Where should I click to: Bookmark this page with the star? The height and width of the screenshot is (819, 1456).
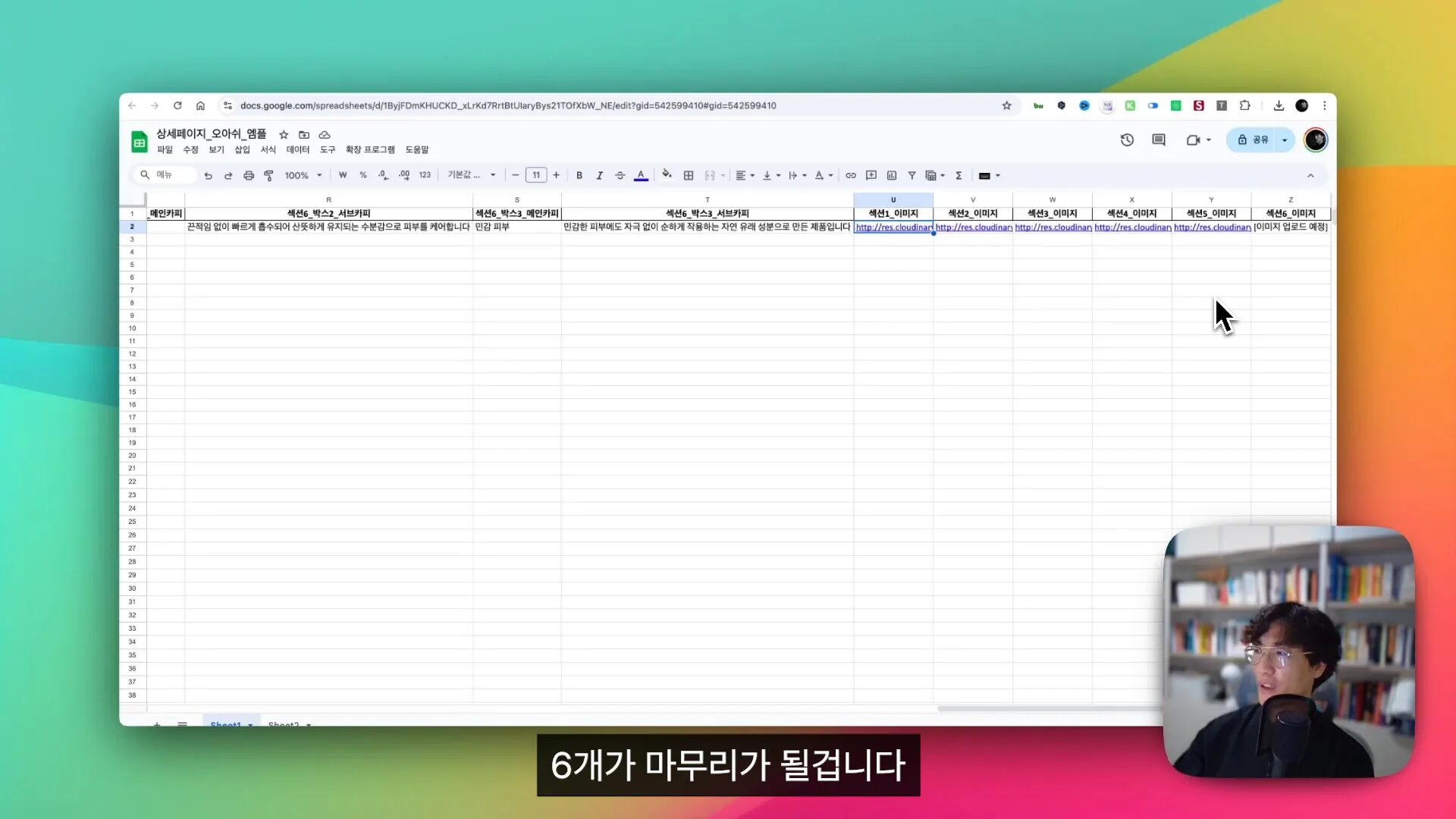tap(1006, 105)
